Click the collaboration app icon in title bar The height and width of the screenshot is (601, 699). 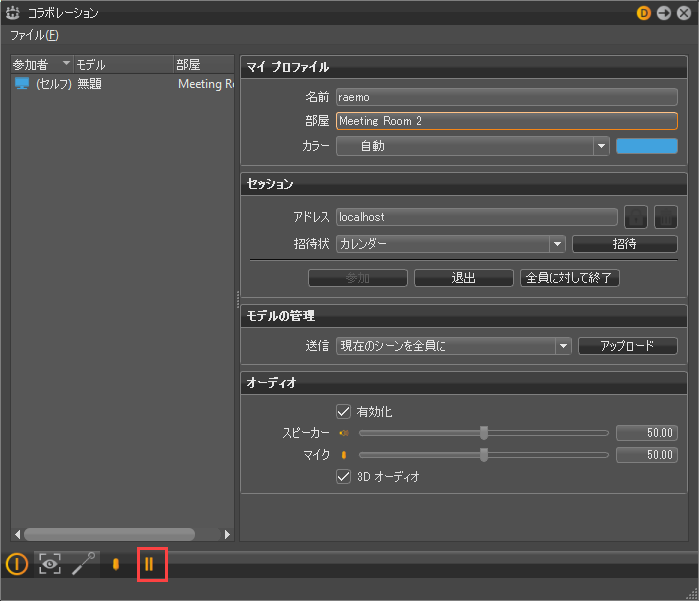[x=12, y=12]
